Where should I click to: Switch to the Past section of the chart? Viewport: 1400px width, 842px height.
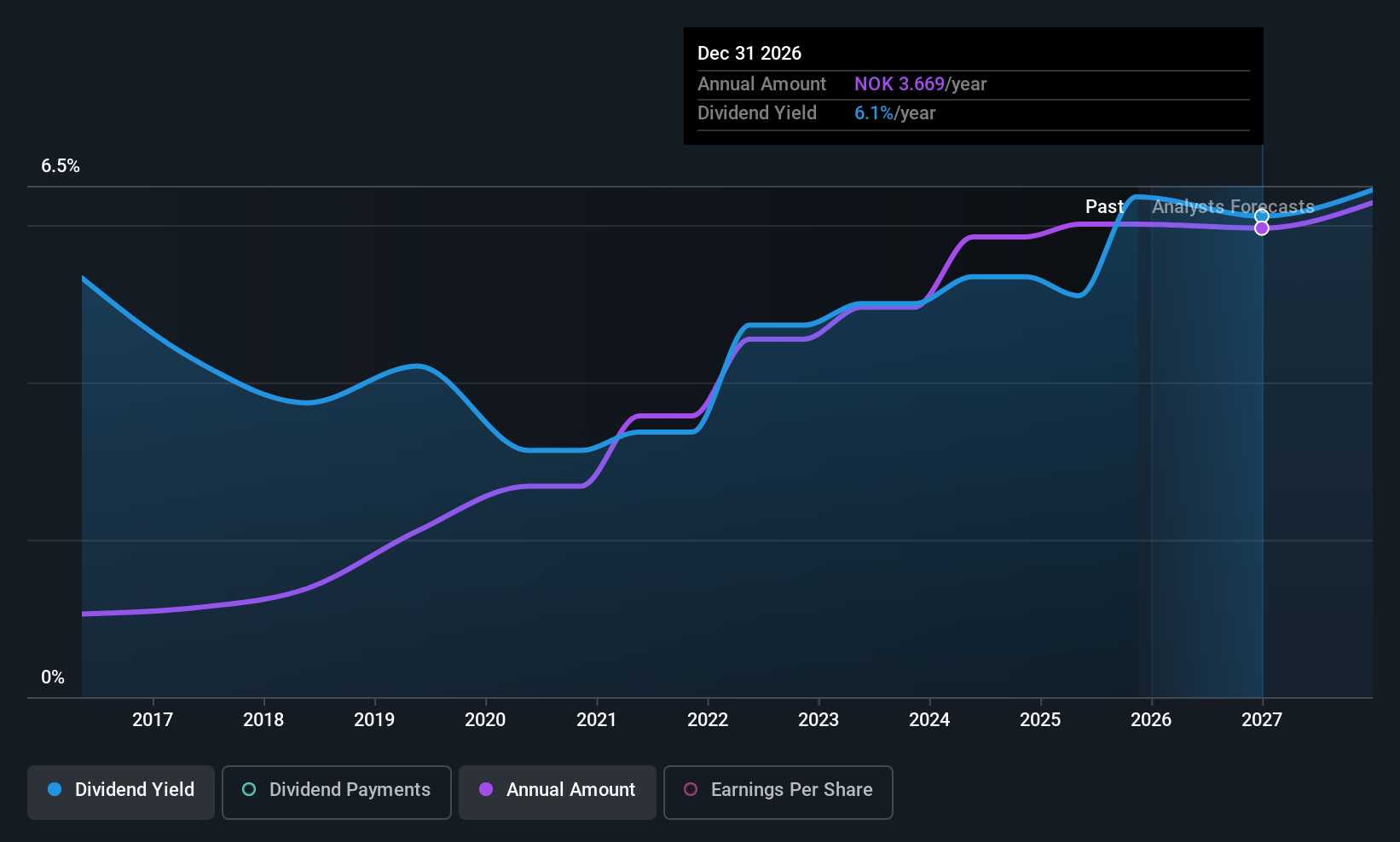[x=1104, y=206]
